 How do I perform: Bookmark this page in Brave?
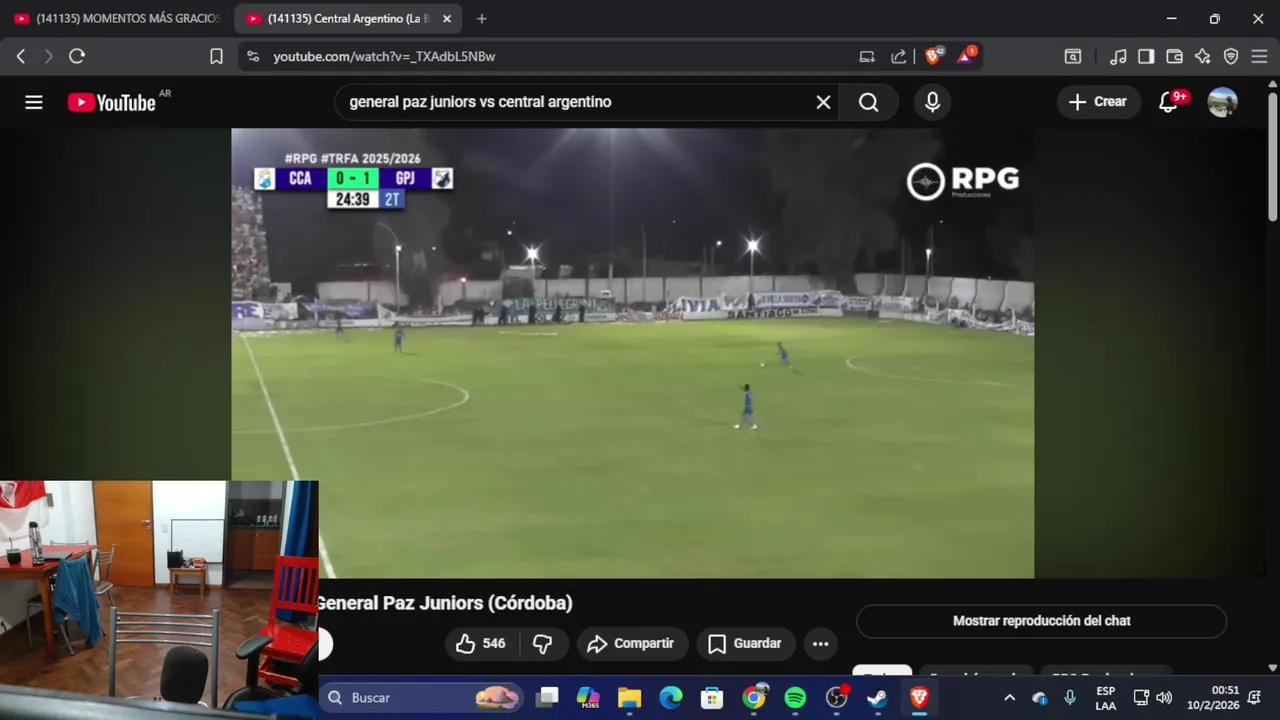point(216,56)
